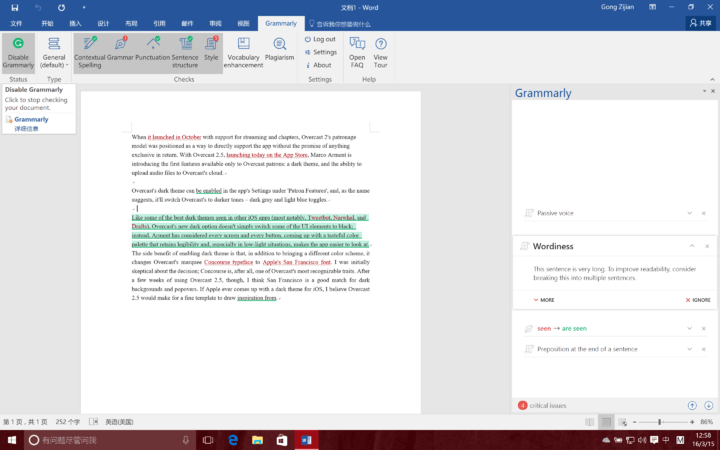Collapse the Wordiness card
The image size is (720, 450).
(689, 245)
